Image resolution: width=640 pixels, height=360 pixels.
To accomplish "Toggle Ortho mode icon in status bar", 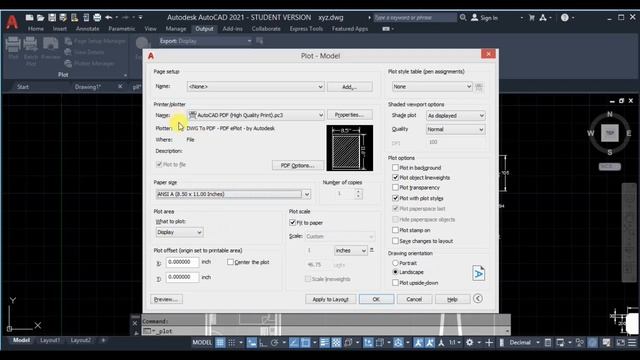I will point(263,343).
